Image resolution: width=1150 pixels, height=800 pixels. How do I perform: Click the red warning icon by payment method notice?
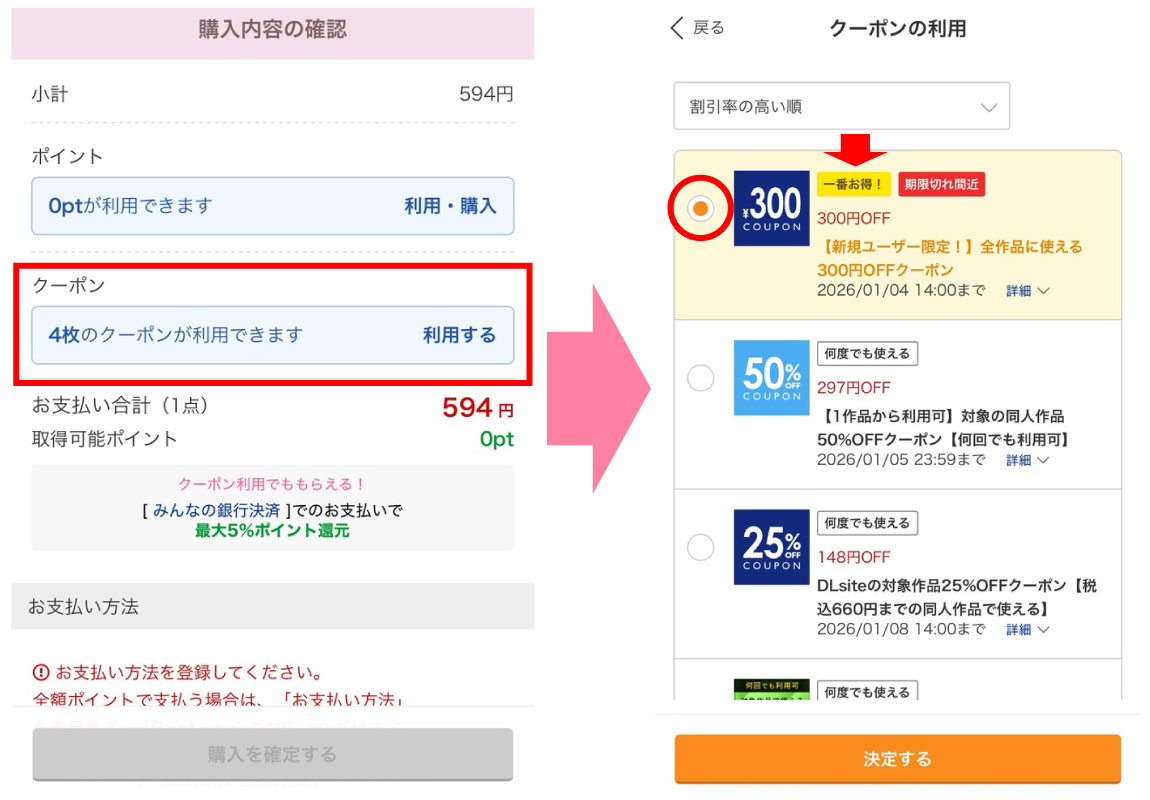coord(41,672)
